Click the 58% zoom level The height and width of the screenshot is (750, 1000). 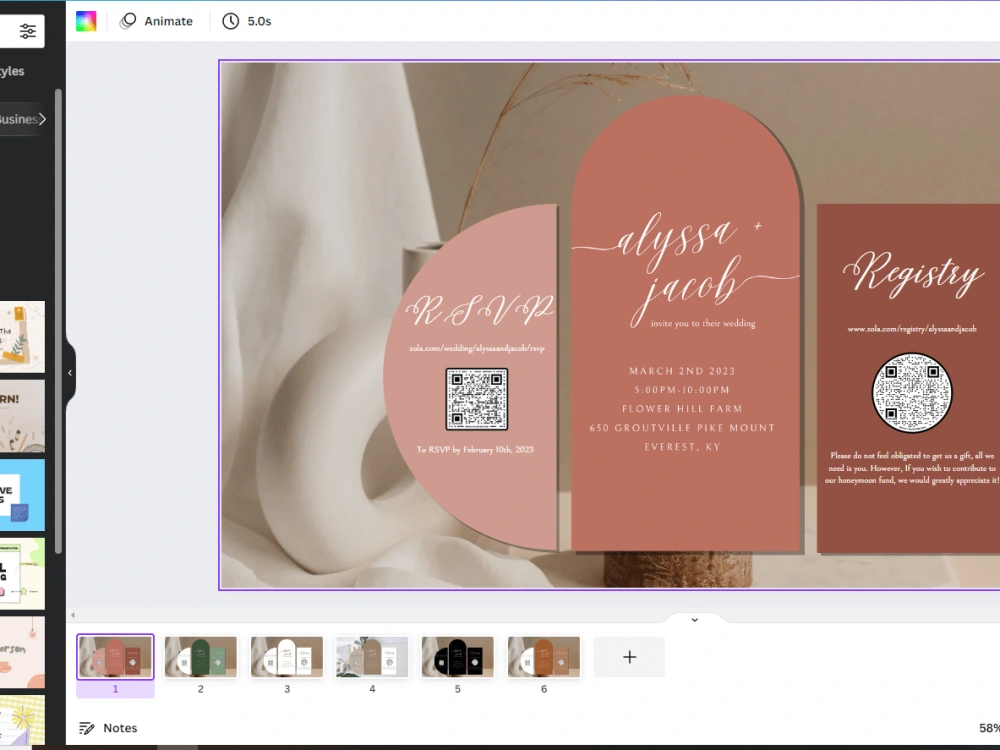tap(989, 728)
